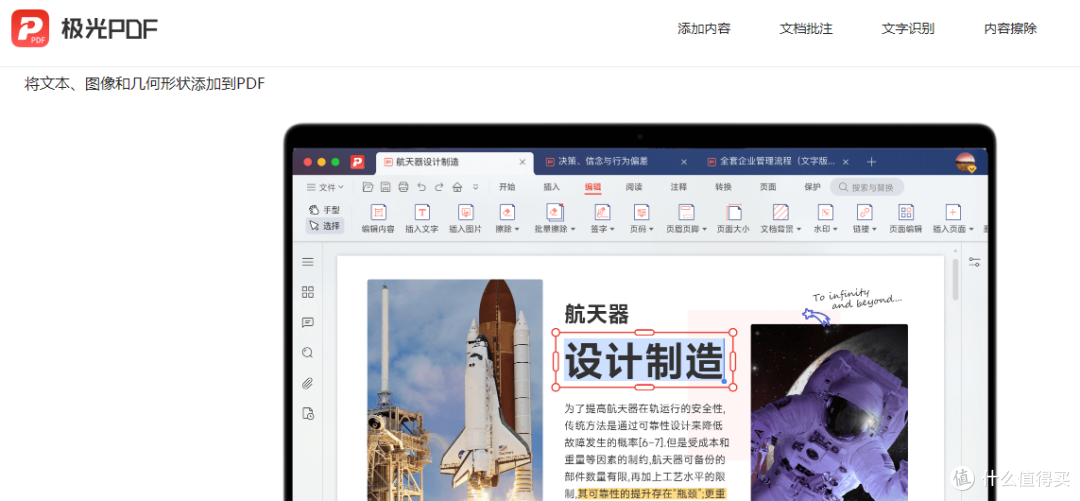Click the 插入图片 tool icon

coord(466,218)
